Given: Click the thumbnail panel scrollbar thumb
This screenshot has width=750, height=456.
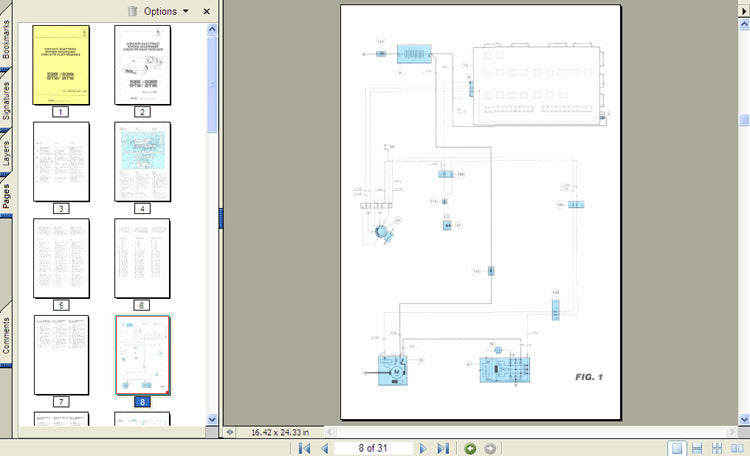Looking at the screenshot, I should click(x=212, y=84).
